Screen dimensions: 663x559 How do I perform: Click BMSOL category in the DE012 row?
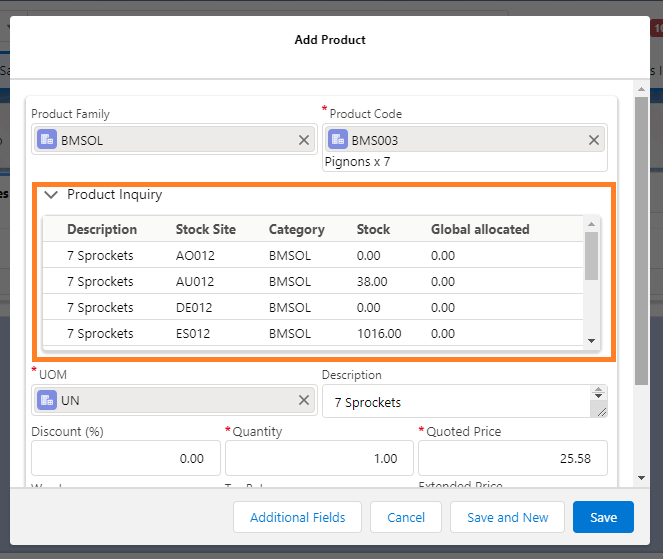point(290,307)
